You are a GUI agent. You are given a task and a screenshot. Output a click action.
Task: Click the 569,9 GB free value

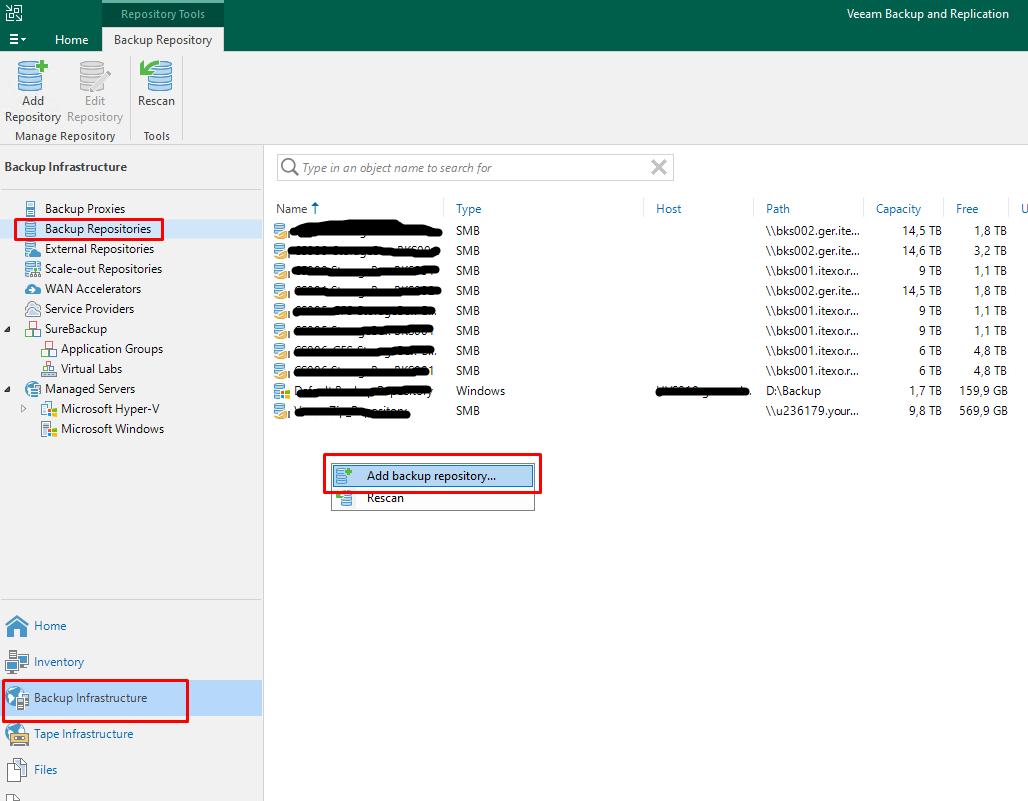[983, 411]
